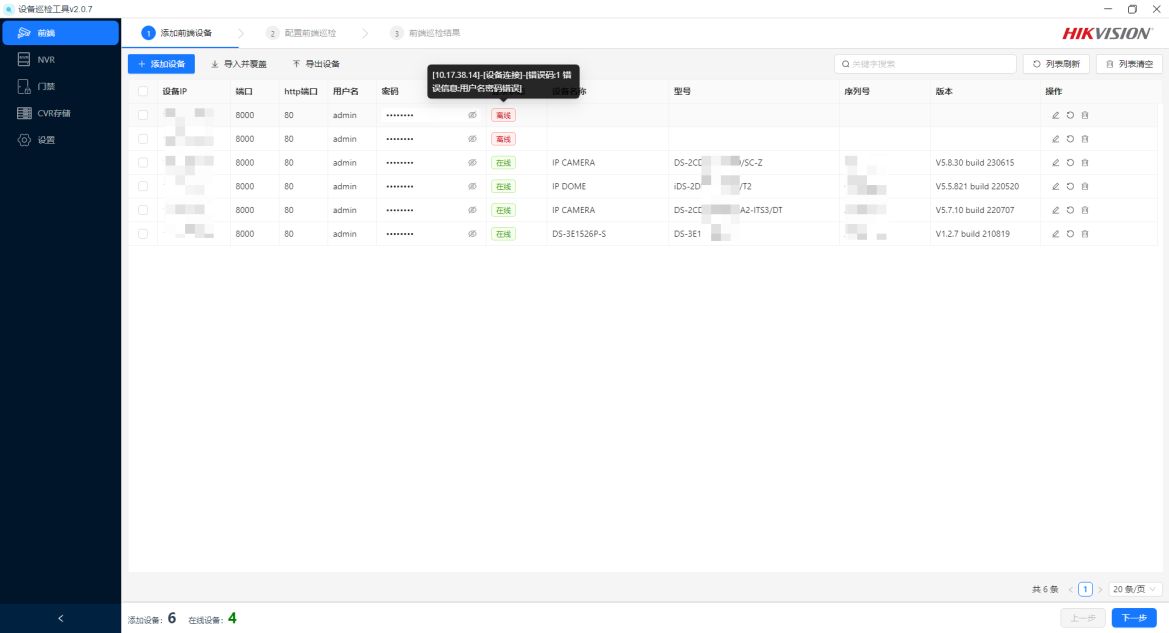Image resolution: width=1169 pixels, height=633 pixels.
Task: Delete the V5.7.10 build 220707 device
Action: click(1085, 210)
